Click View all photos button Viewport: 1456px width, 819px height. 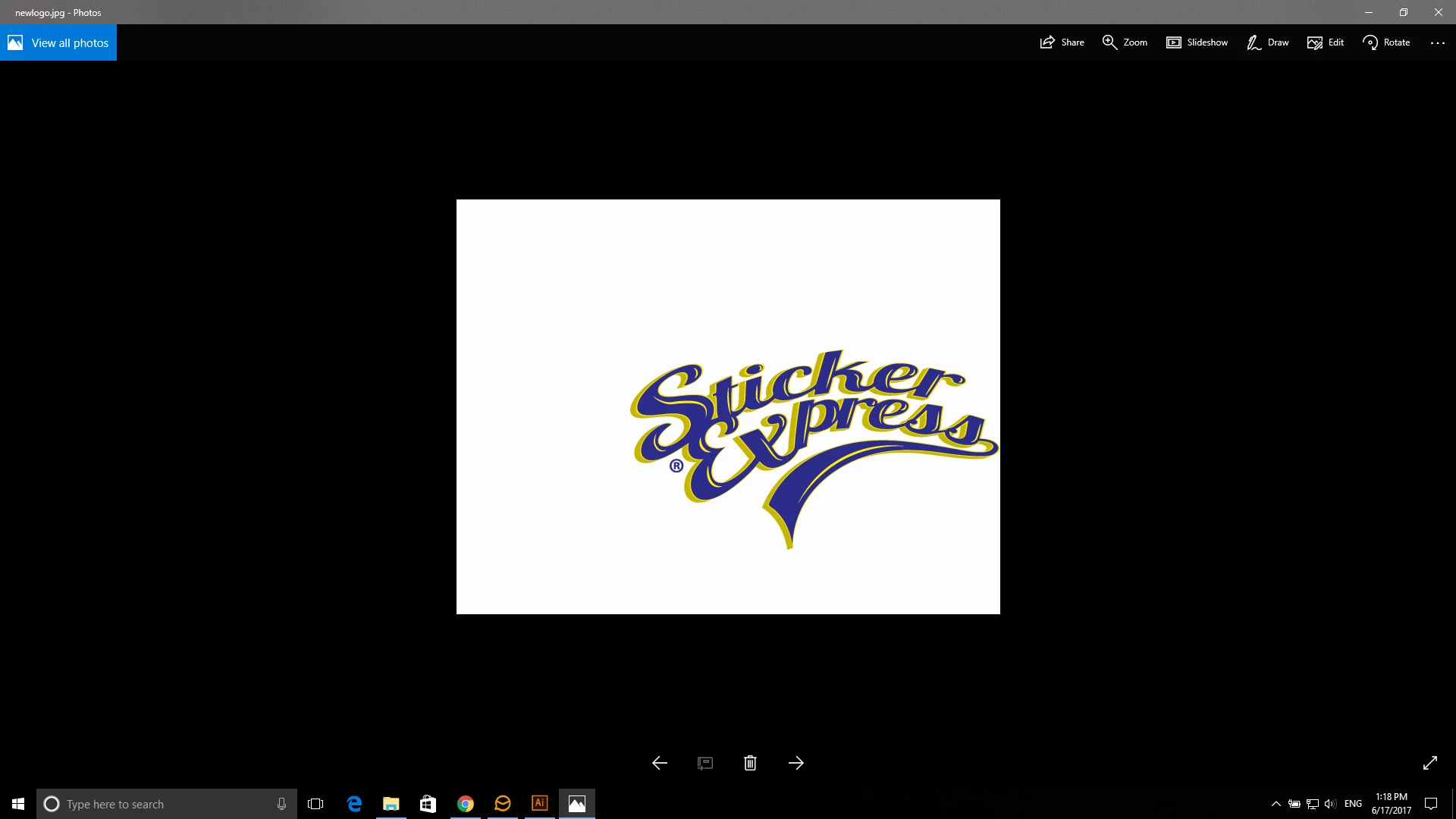click(58, 42)
